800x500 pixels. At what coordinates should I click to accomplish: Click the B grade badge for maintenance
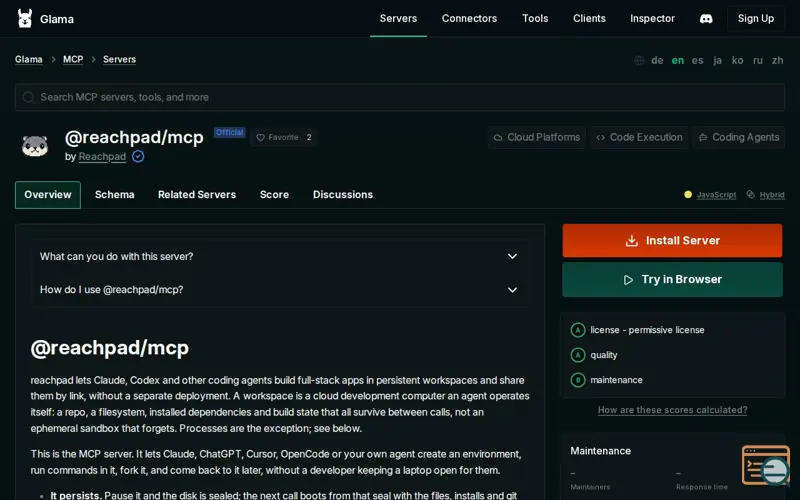(x=578, y=380)
